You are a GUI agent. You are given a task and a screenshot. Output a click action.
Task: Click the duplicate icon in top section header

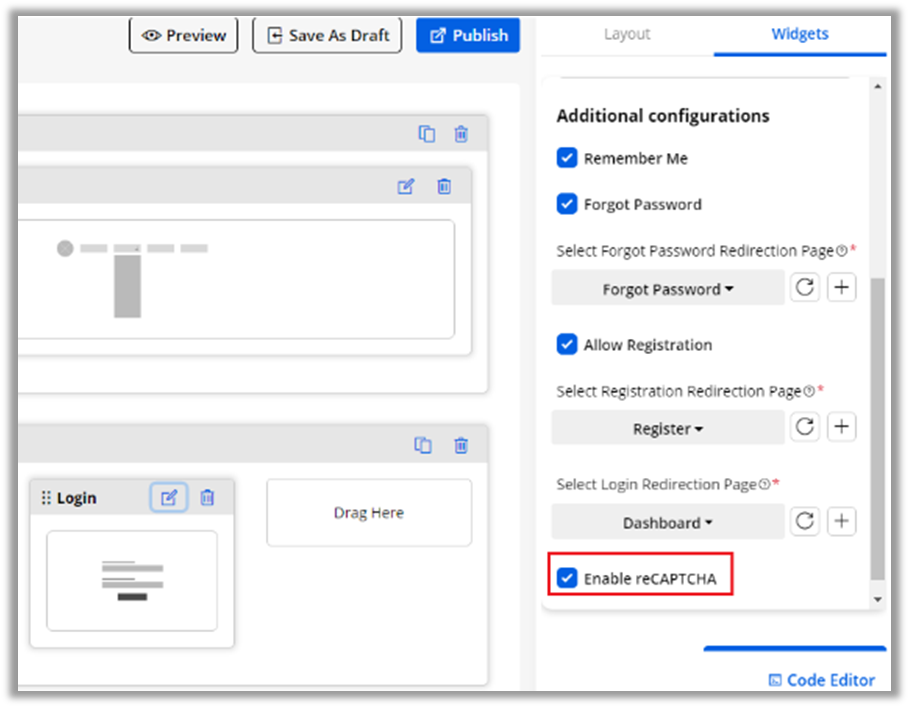pos(426,134)
